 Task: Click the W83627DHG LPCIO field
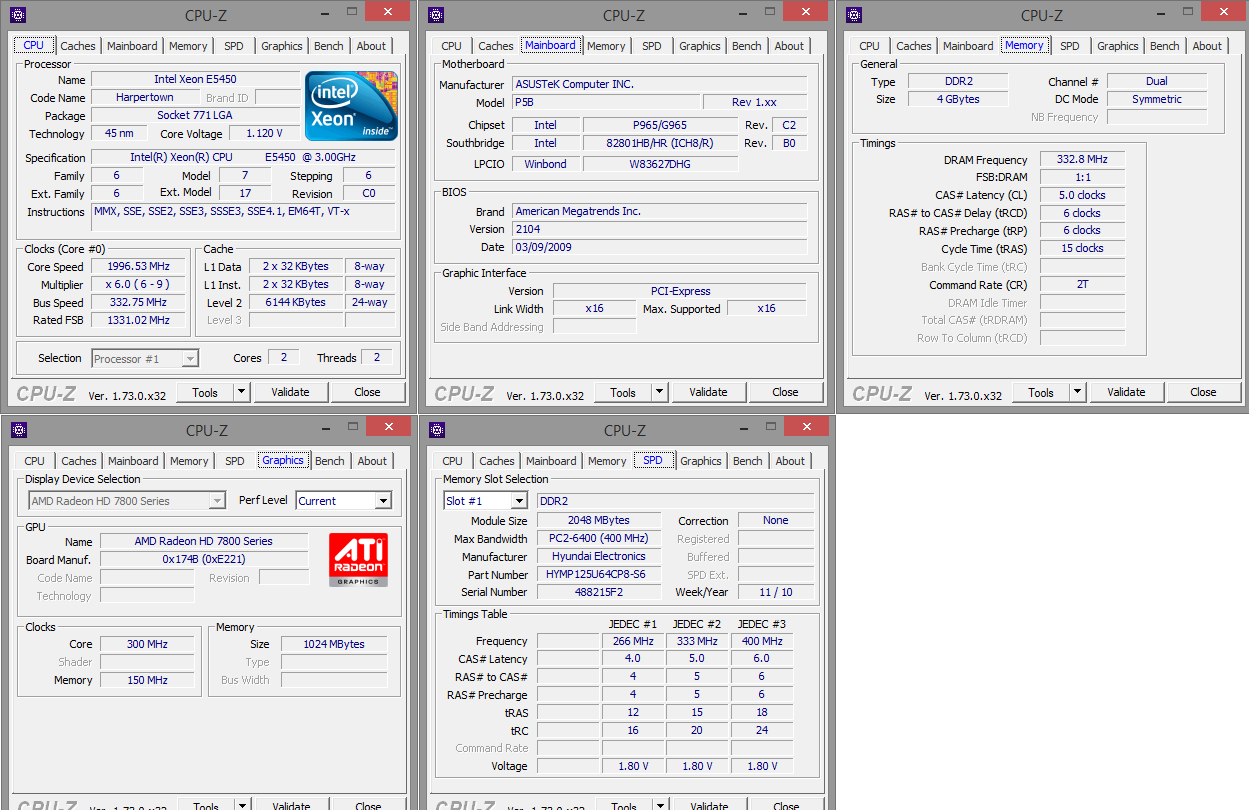tap(660, 164)
